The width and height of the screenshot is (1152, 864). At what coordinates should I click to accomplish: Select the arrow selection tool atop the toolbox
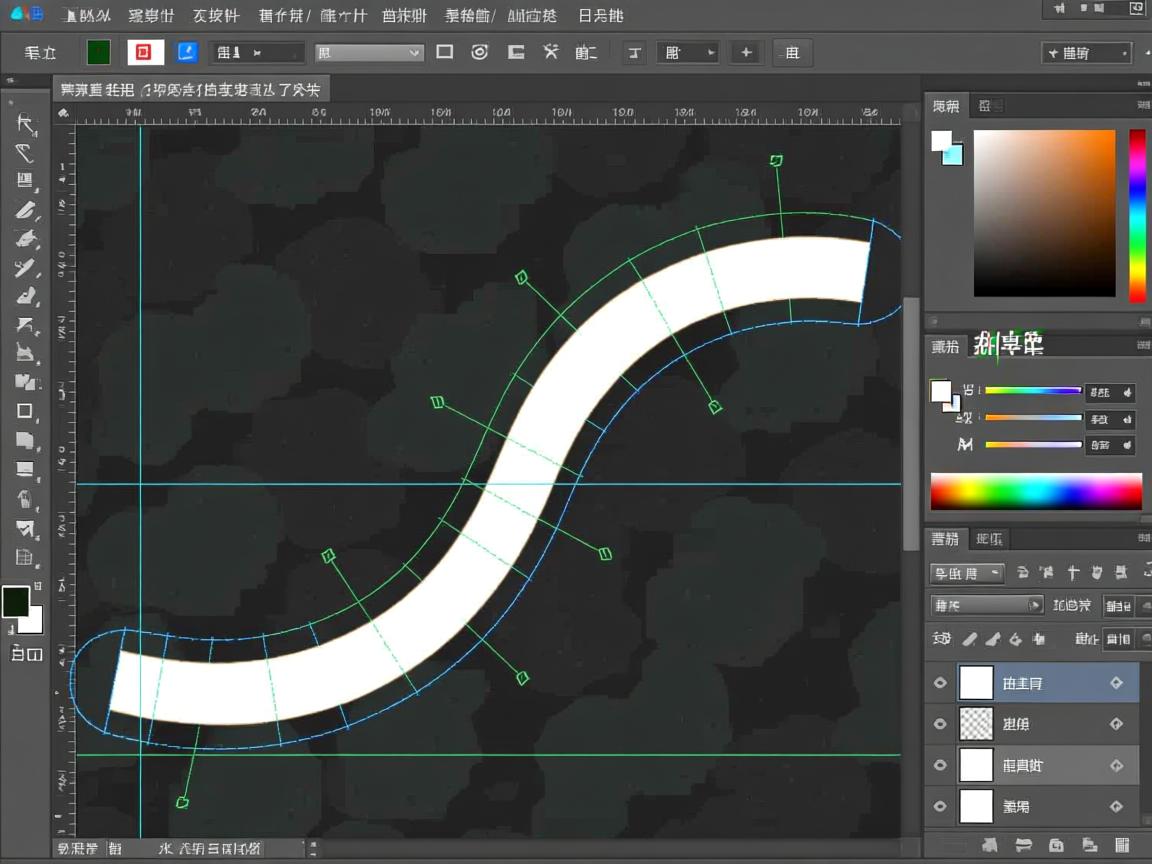click(25, 124)
